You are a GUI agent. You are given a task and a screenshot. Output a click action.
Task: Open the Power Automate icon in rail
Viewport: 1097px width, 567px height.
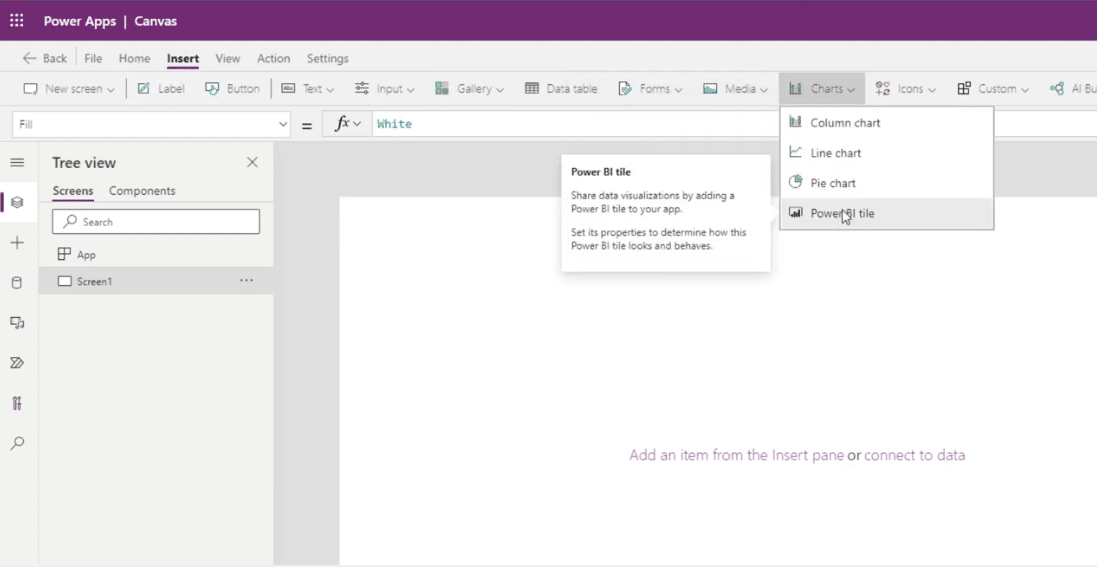click(x=17, y=363)
